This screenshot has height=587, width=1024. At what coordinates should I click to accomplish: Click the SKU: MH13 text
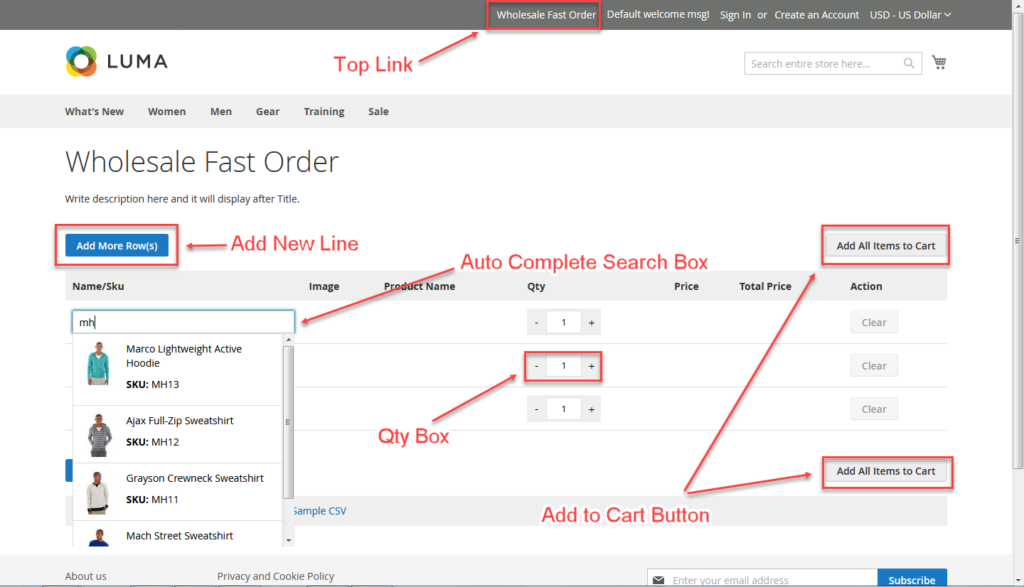[x=153, y=385]
